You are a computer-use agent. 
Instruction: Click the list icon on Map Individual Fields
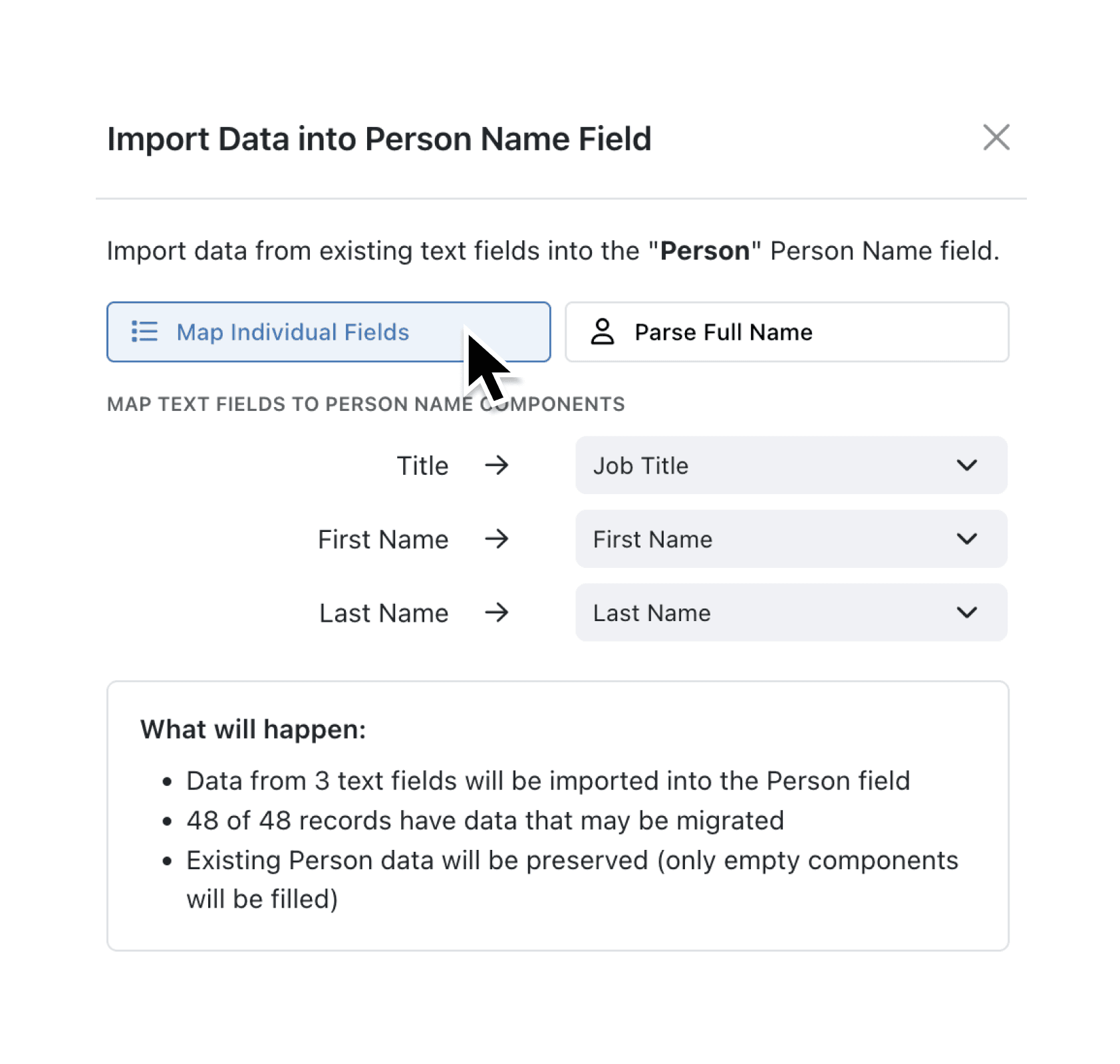(x=143, y=332)
